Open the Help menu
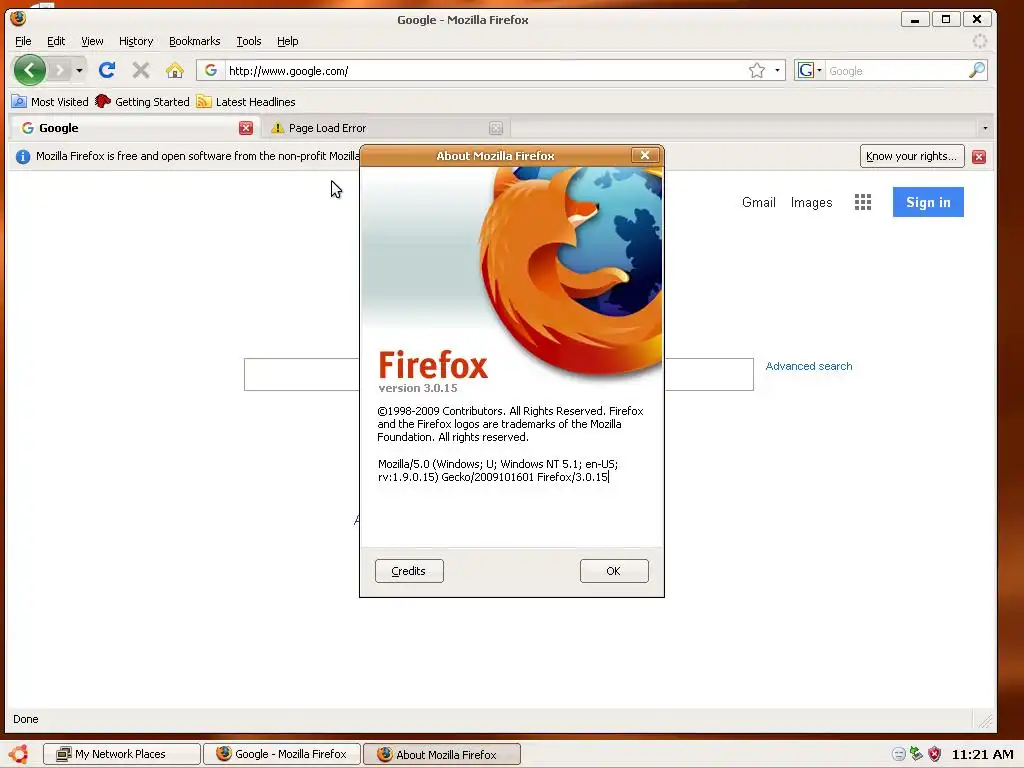 pyautogui.click(x=287, y=41)
